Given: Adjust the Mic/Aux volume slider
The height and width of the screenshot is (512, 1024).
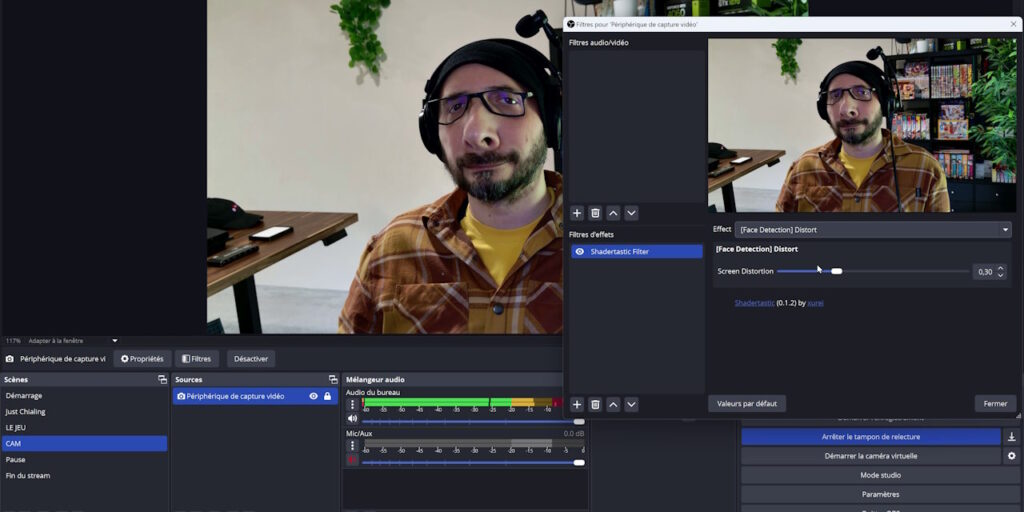Looking at the screenshot, I should click(473, 462).
